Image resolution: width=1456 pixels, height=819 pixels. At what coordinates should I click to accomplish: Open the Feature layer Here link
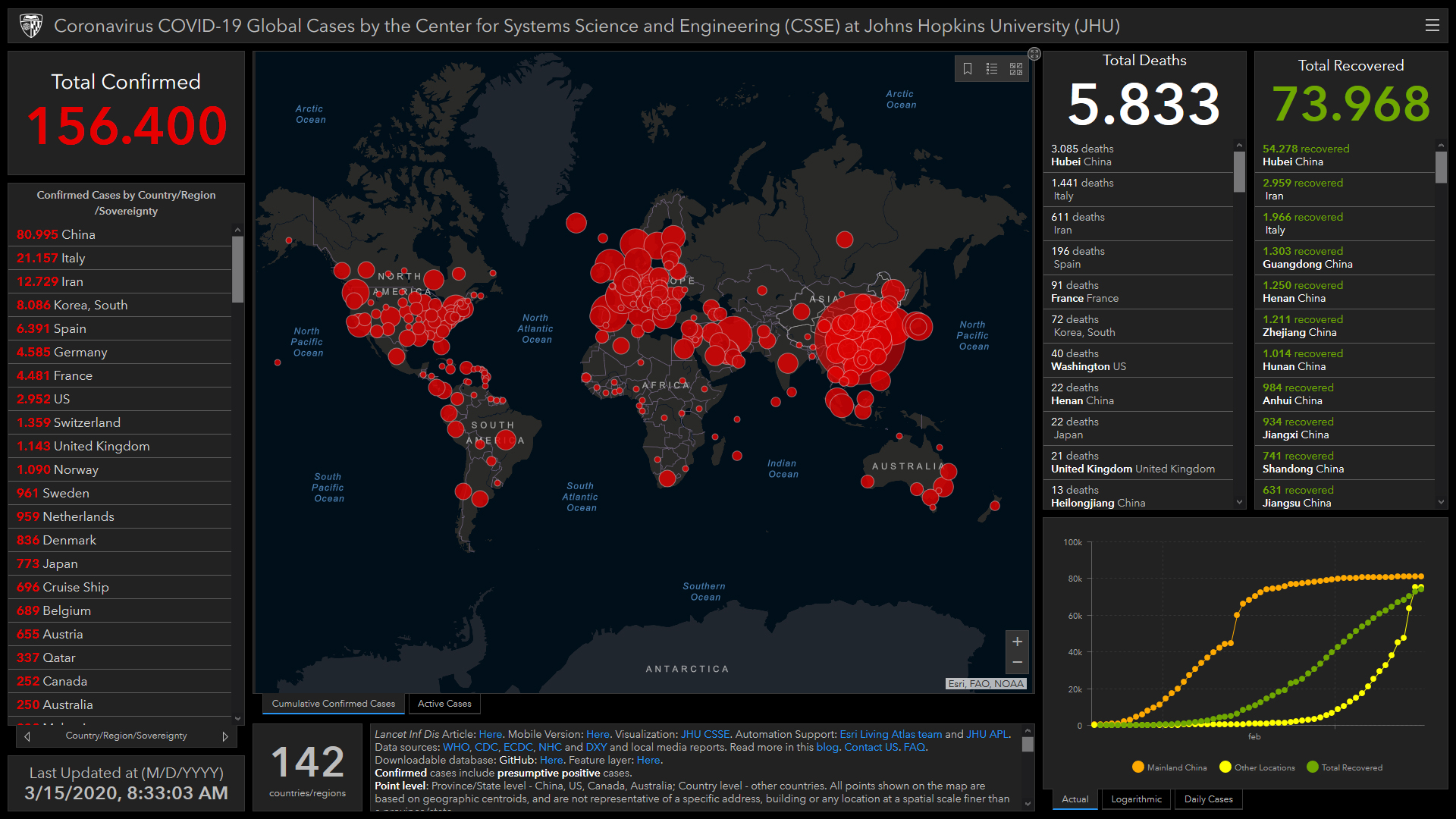click(648, 760)
